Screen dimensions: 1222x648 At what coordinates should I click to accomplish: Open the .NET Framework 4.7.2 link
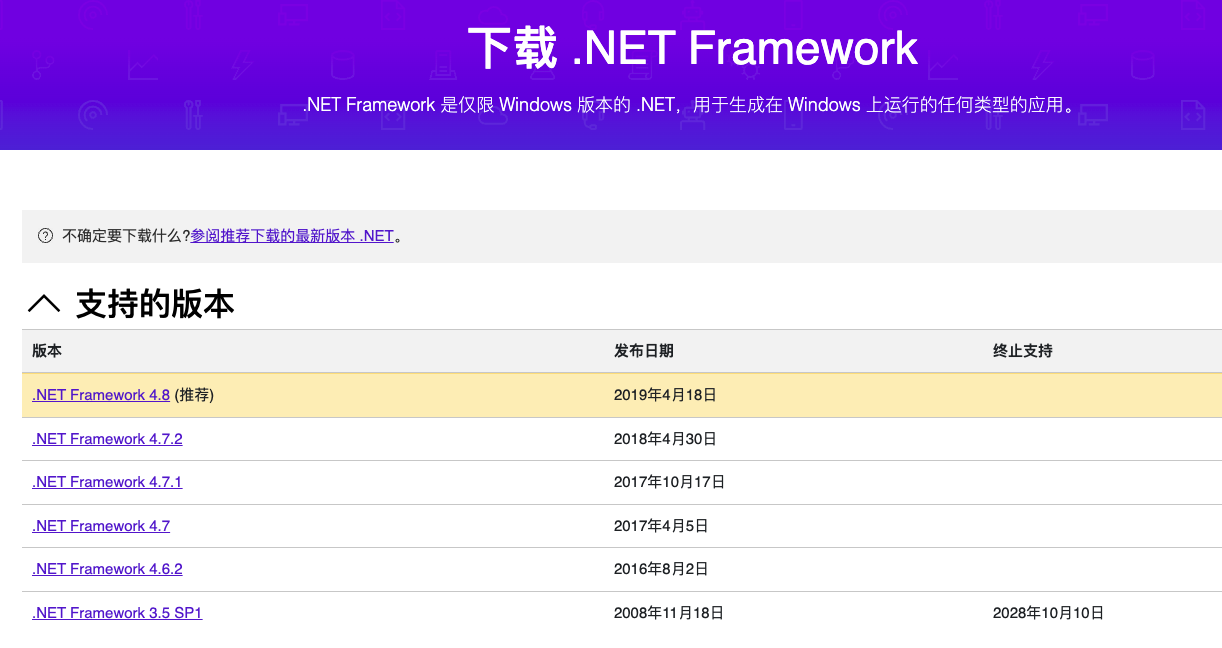point(107,439)
